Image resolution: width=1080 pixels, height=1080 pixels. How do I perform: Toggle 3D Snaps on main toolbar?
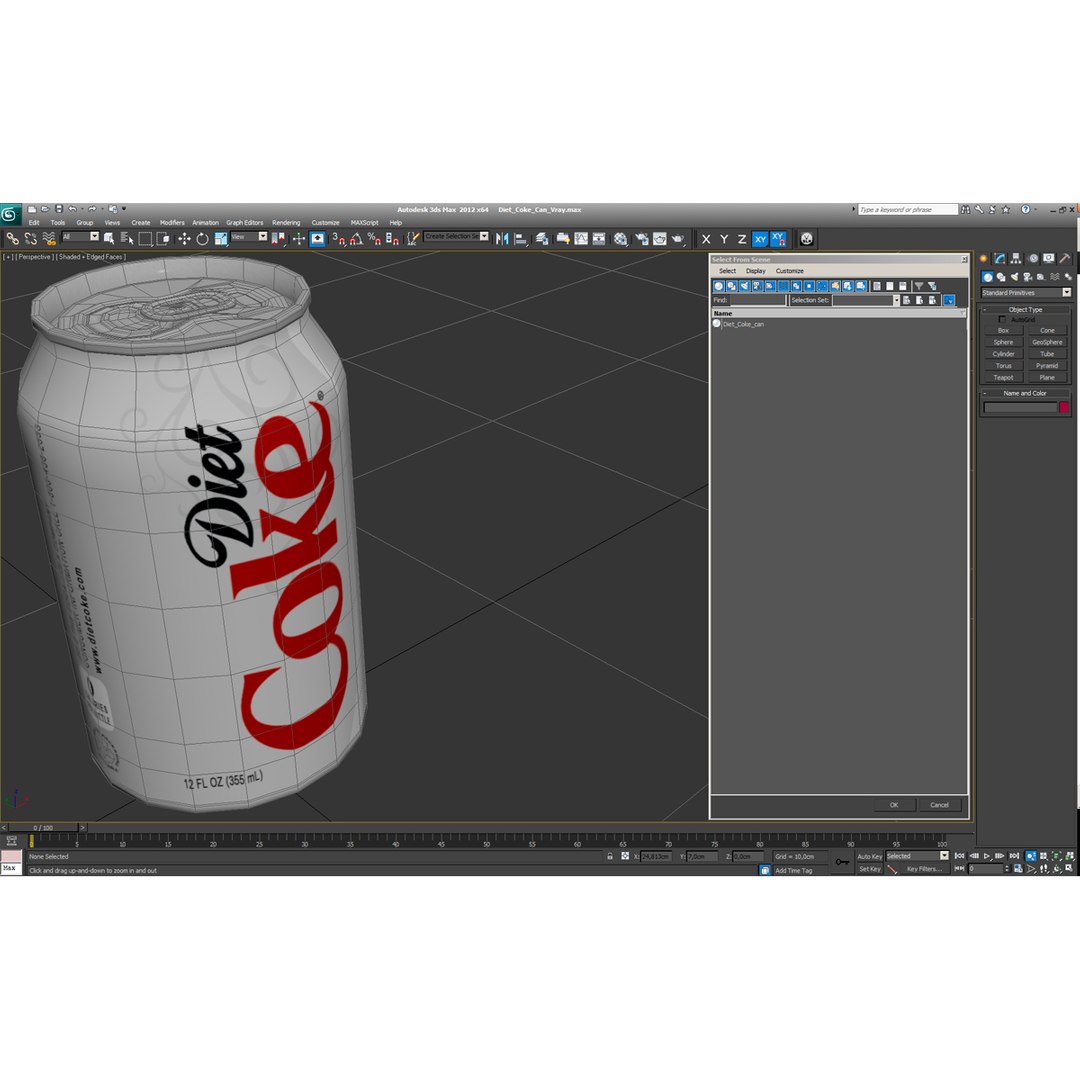pyautogui.click(x=338, y=239)
